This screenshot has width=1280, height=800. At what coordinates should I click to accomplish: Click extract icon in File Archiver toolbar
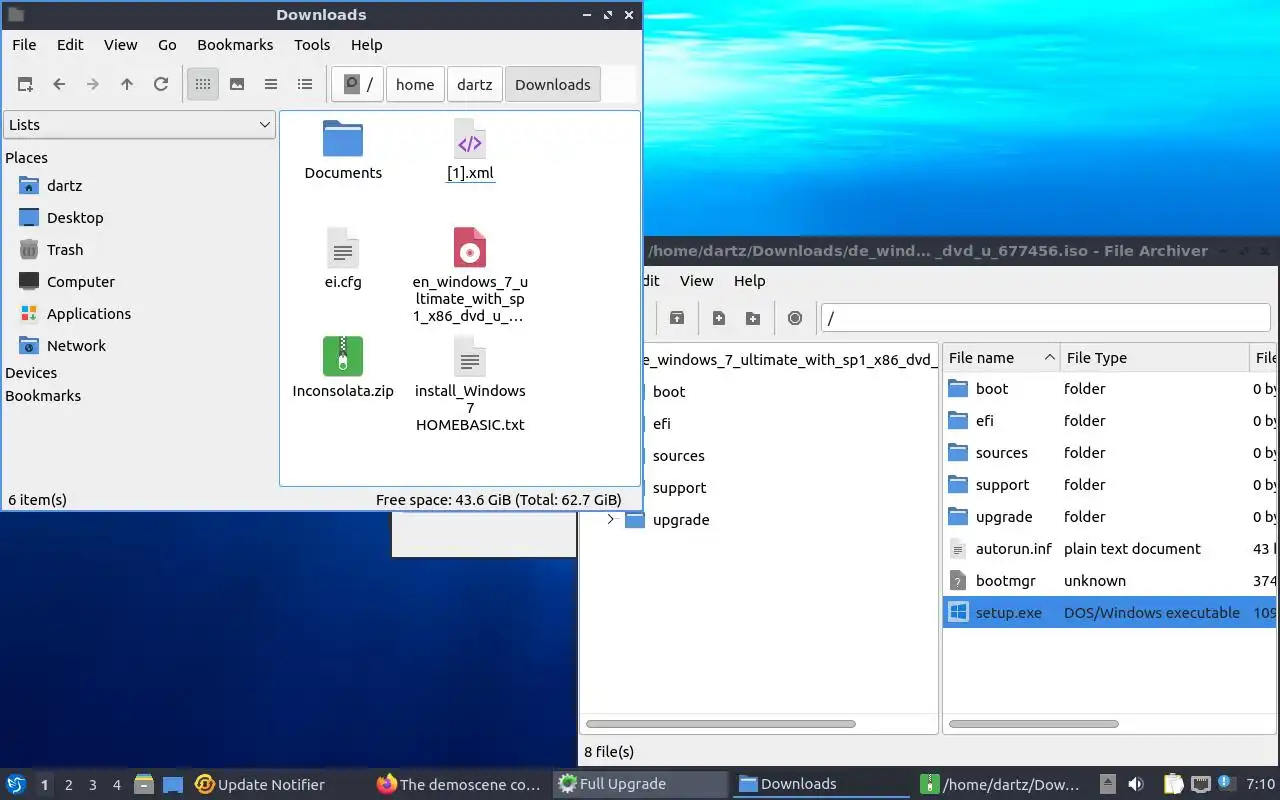click(x=677, y=318)
